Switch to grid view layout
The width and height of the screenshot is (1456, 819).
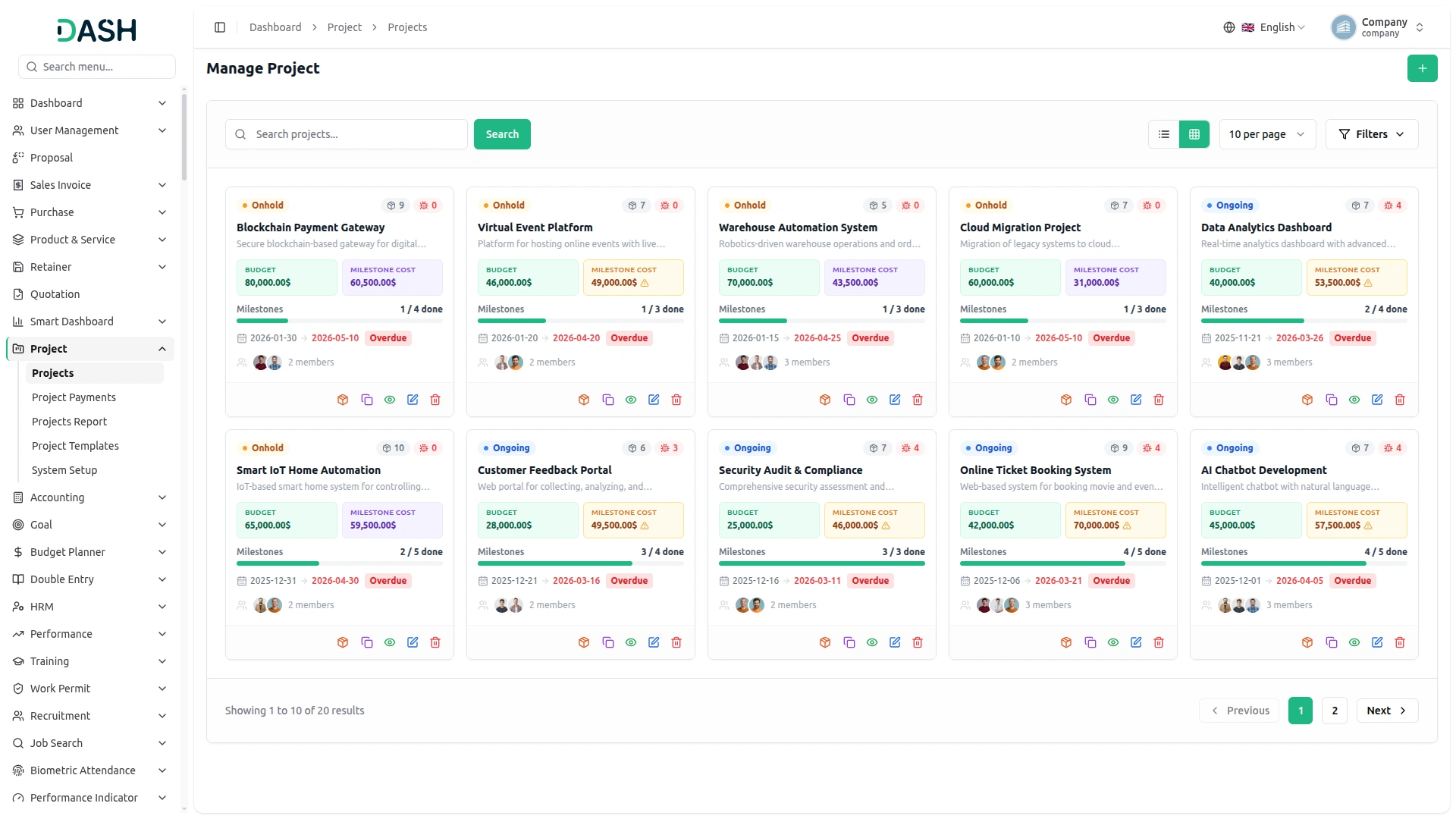pyautogui.click(x=1194, y=134)
